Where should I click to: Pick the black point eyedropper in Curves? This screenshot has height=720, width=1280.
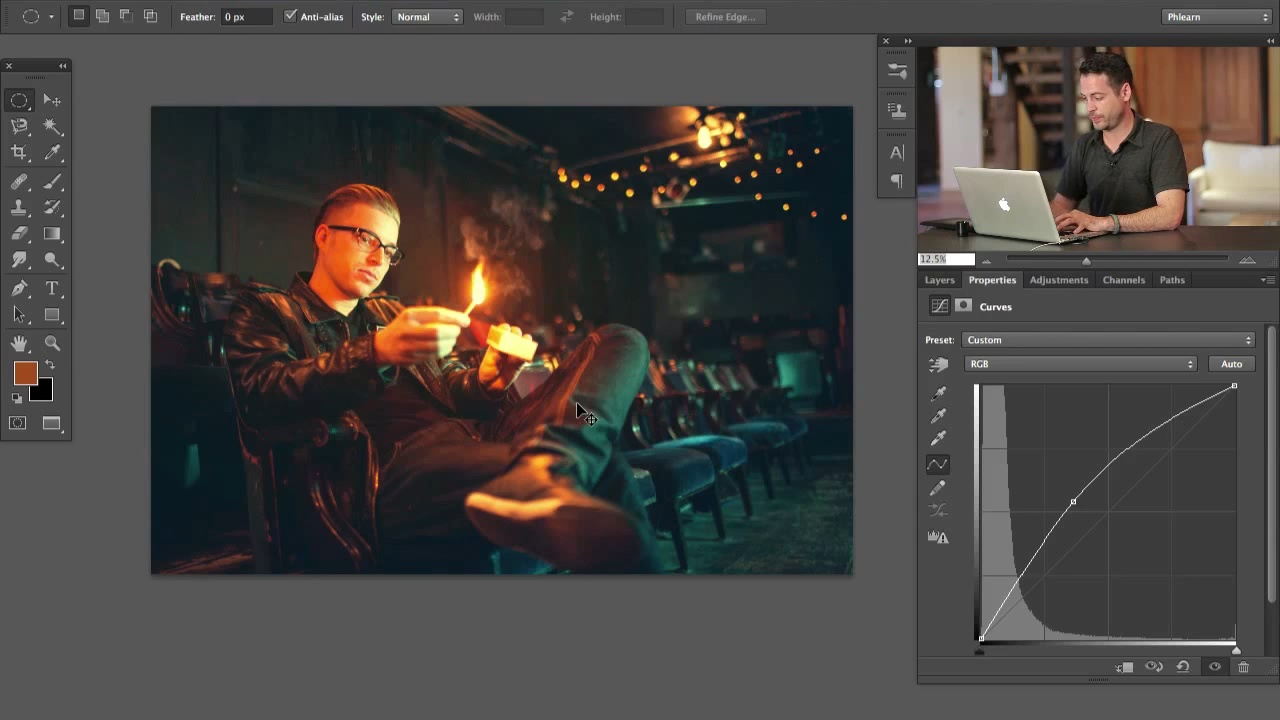click(x=938, y=393)
